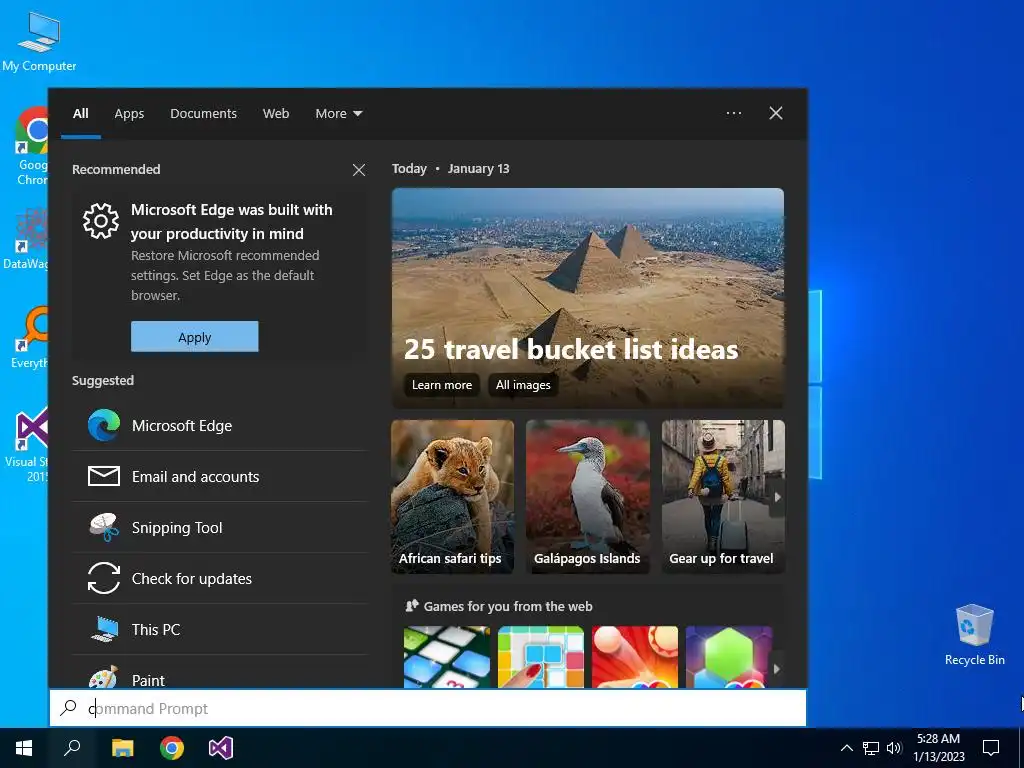1024x768 pixels.
Task: Open Microsoft Edge from suggested list
Action: click(x=219, y=426)
